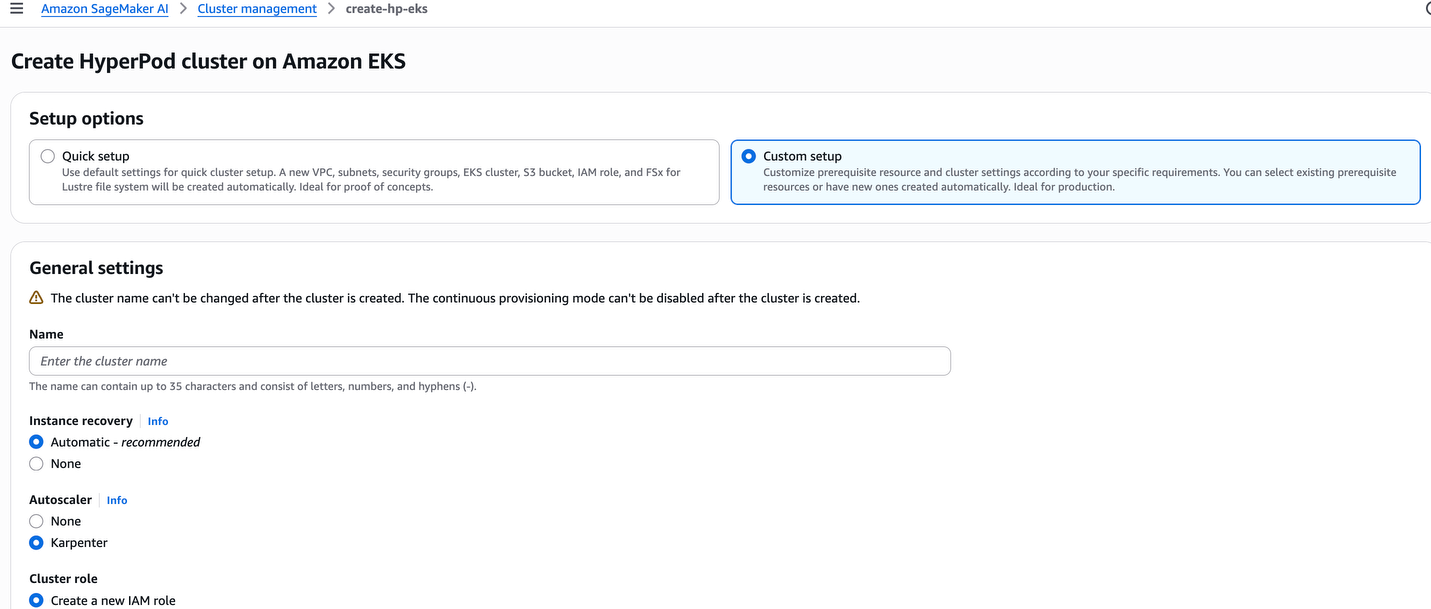Click the chevron before create-hp-eks breadcrumb
This screenshot has width=1431, height=609.
click(x=331, y=9)
